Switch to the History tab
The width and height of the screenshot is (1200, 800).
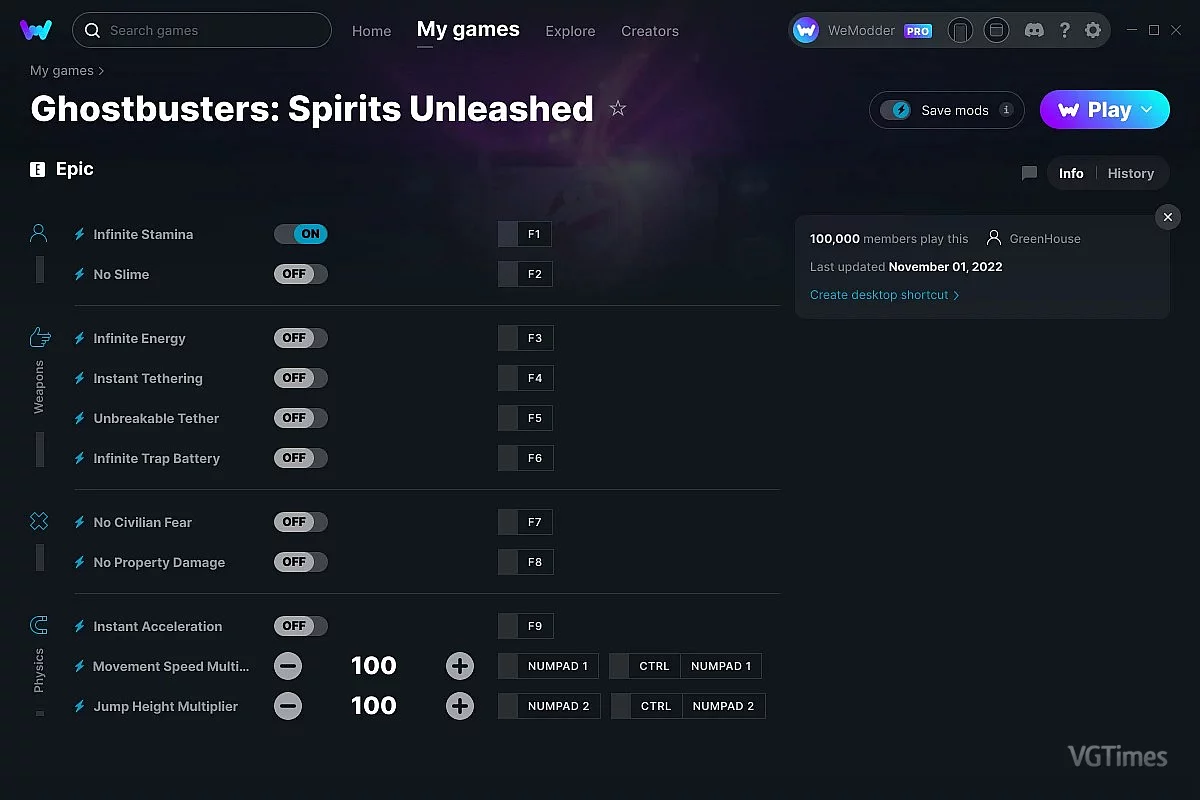coord(1130,173)
